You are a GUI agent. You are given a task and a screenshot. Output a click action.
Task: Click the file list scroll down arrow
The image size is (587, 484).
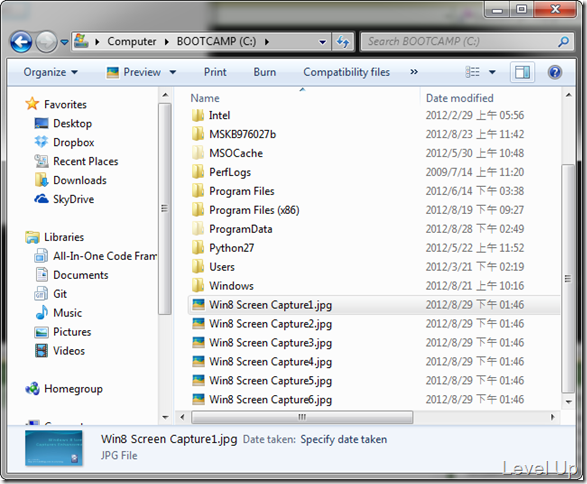(569, 402)
